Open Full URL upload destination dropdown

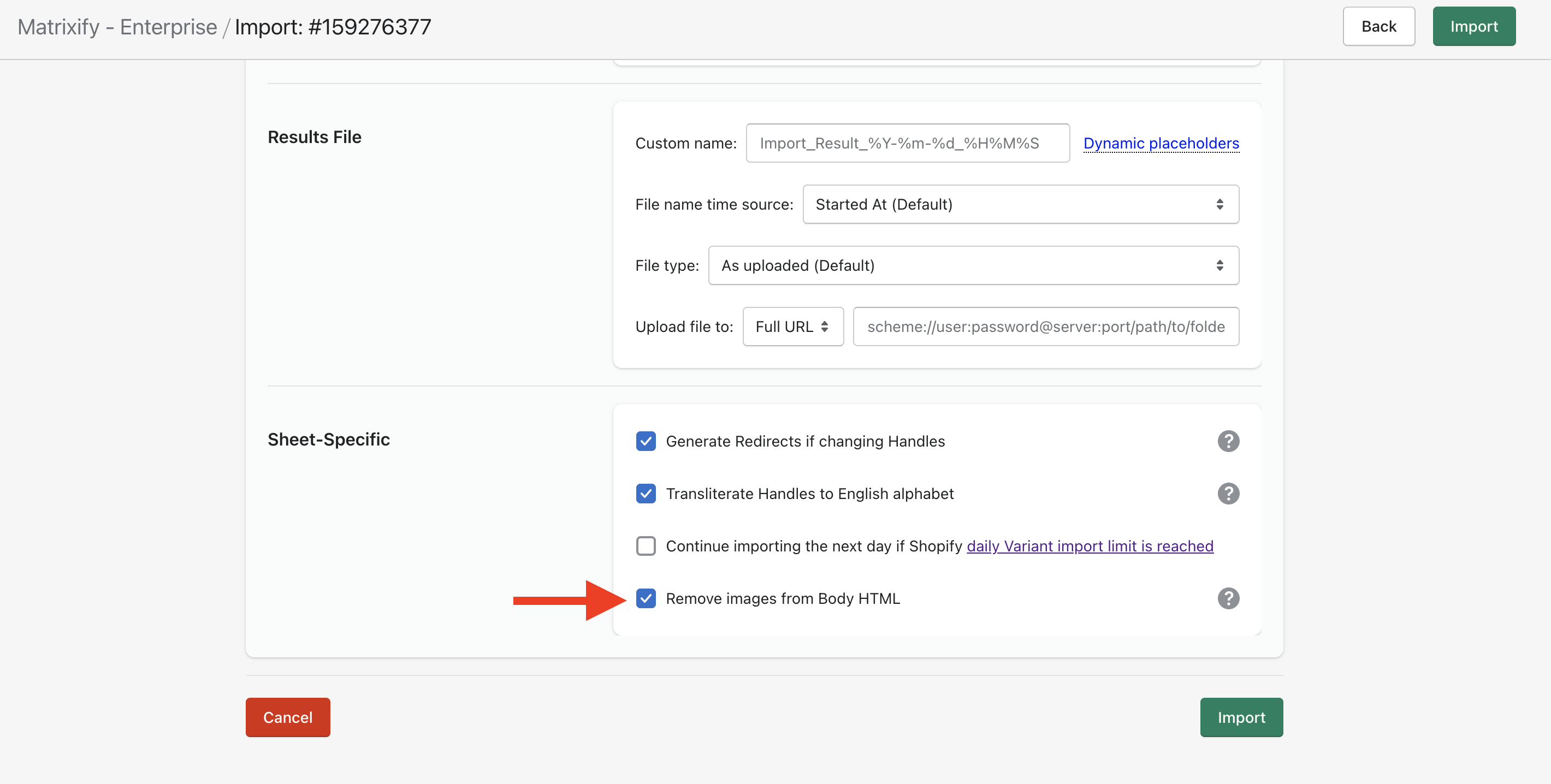point(792,326)
